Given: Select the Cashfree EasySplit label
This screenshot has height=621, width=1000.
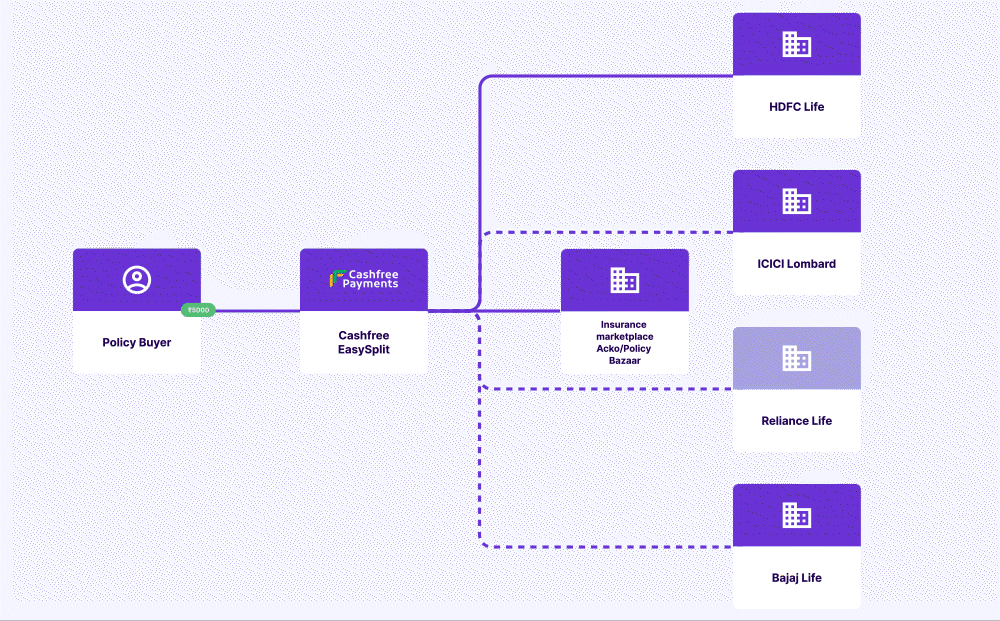Looking at the screenshot, I should (x=364, y=342).
